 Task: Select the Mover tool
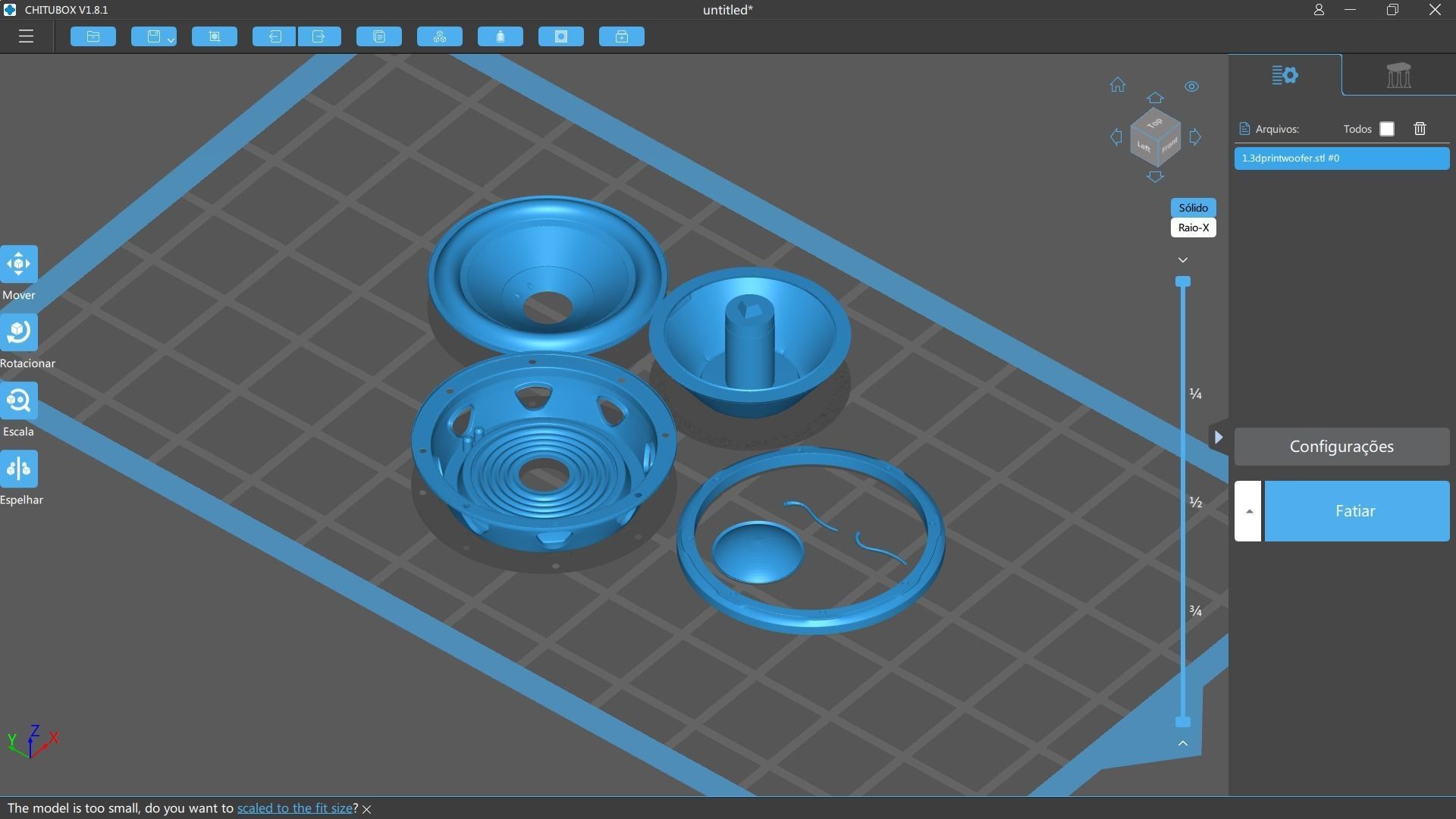(19, 264)
